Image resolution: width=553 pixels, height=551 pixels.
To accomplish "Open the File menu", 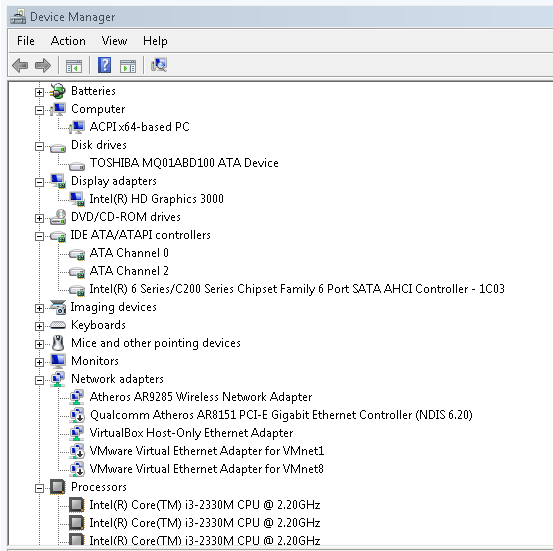I will 26,41.
